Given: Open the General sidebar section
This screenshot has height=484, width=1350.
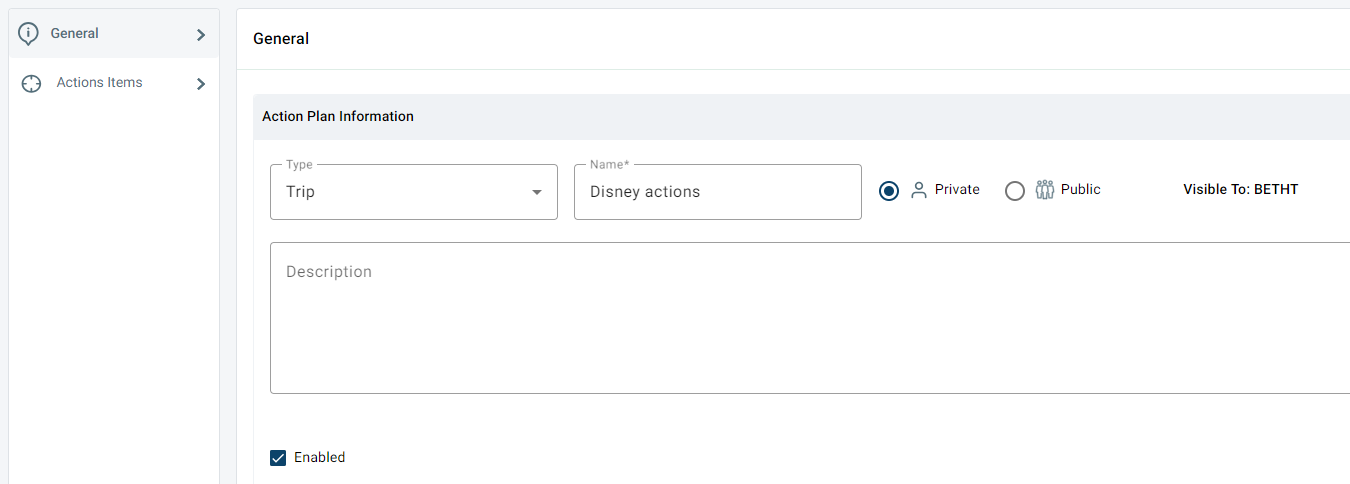Looking at the screenshot, I should coord(114,34).
